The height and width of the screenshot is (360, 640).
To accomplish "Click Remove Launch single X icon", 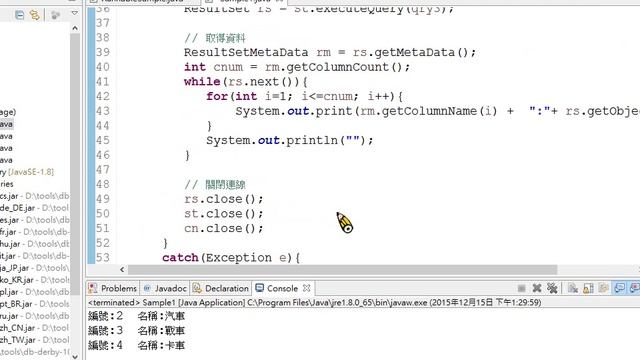I will [x=537, y=288].
